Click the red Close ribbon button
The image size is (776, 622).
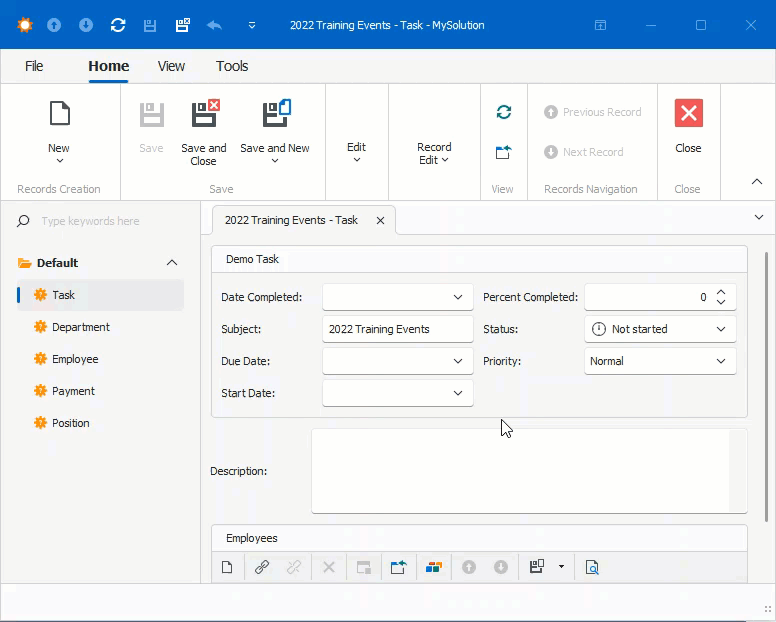click(x=688, y=128)
